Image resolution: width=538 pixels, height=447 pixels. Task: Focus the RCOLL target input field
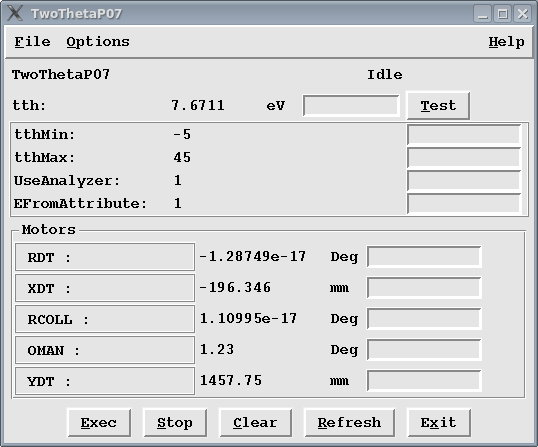(x=424, y=319)
